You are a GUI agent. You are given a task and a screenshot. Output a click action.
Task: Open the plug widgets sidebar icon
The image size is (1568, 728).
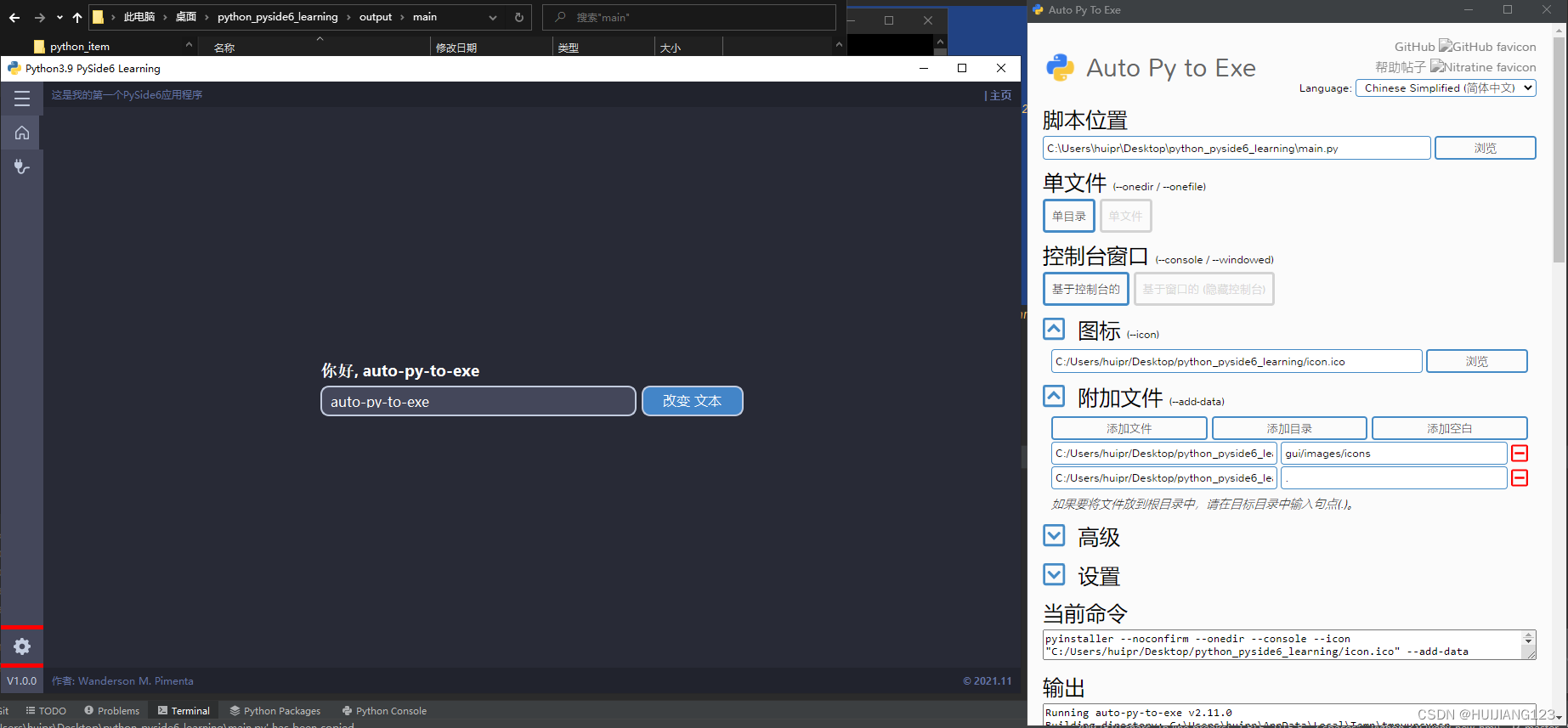click(22, 166)
